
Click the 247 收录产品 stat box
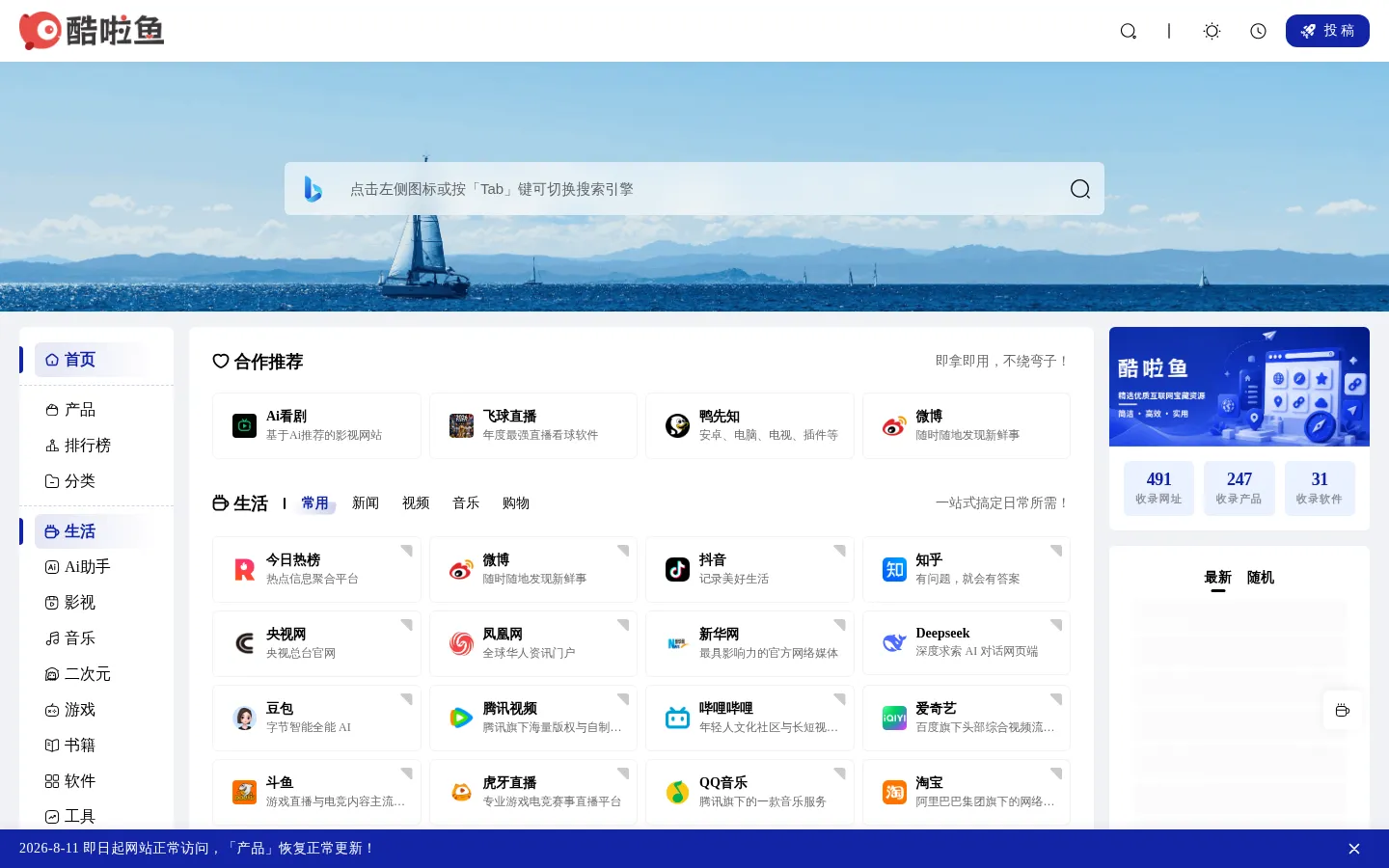point(1239,488)
